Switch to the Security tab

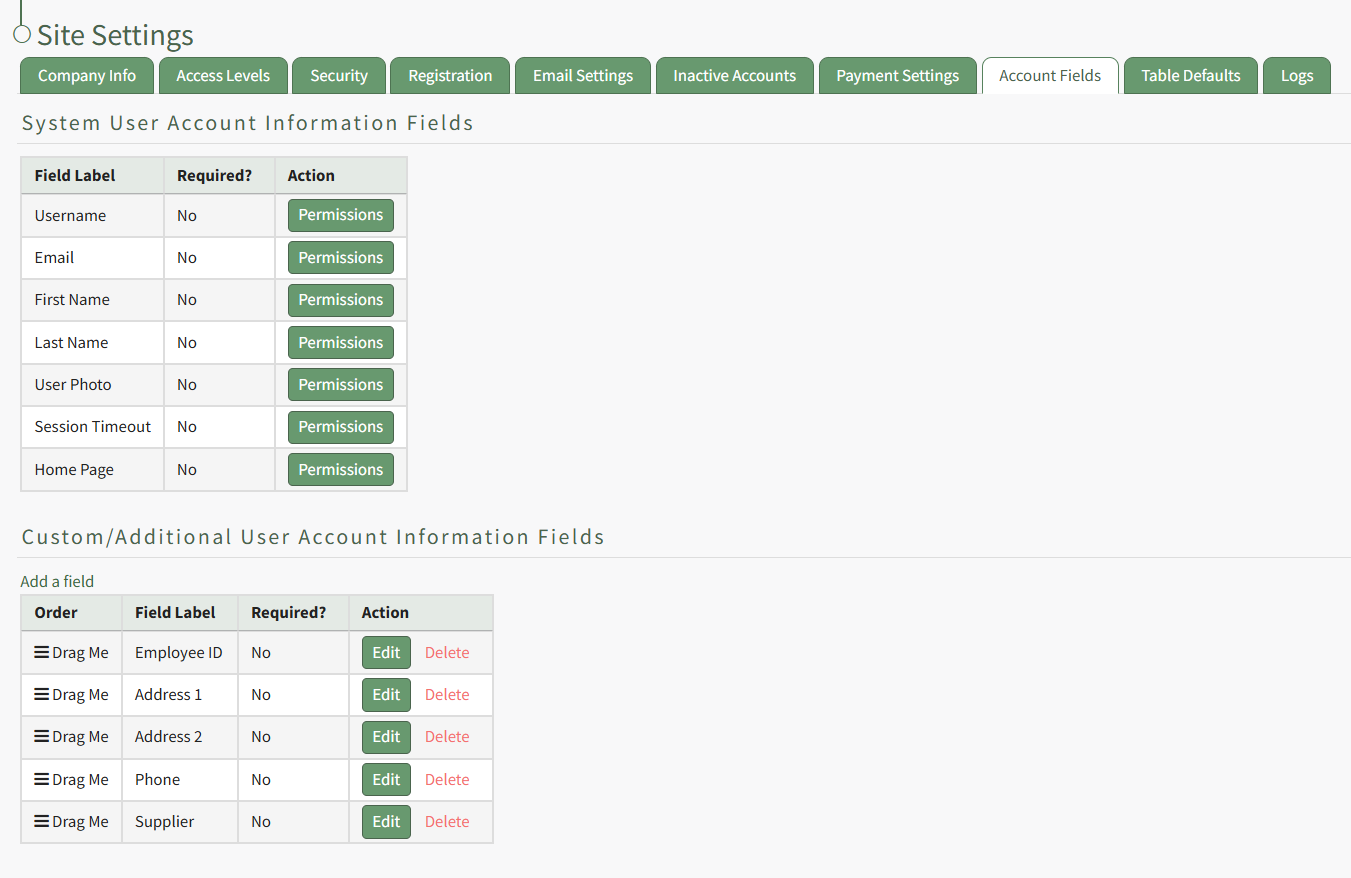tap(339, 76)
